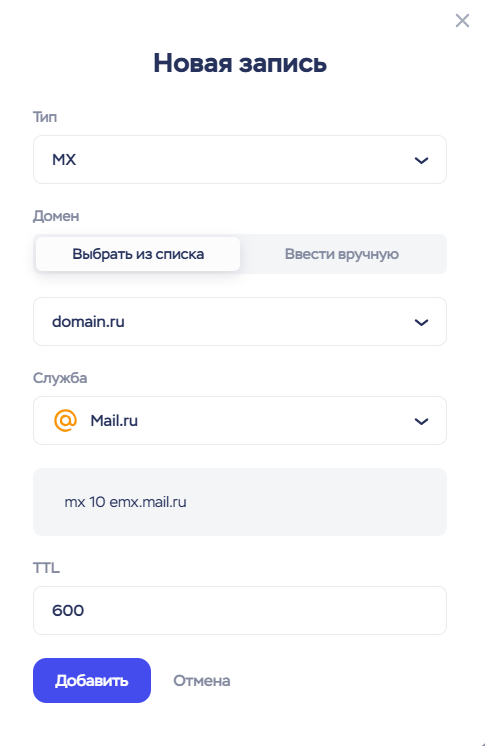The width and height of the screenshot is (485, 746).
Task: Select the mx 10 emx.mail.ru record text
Action: click(x=126, y=502)
